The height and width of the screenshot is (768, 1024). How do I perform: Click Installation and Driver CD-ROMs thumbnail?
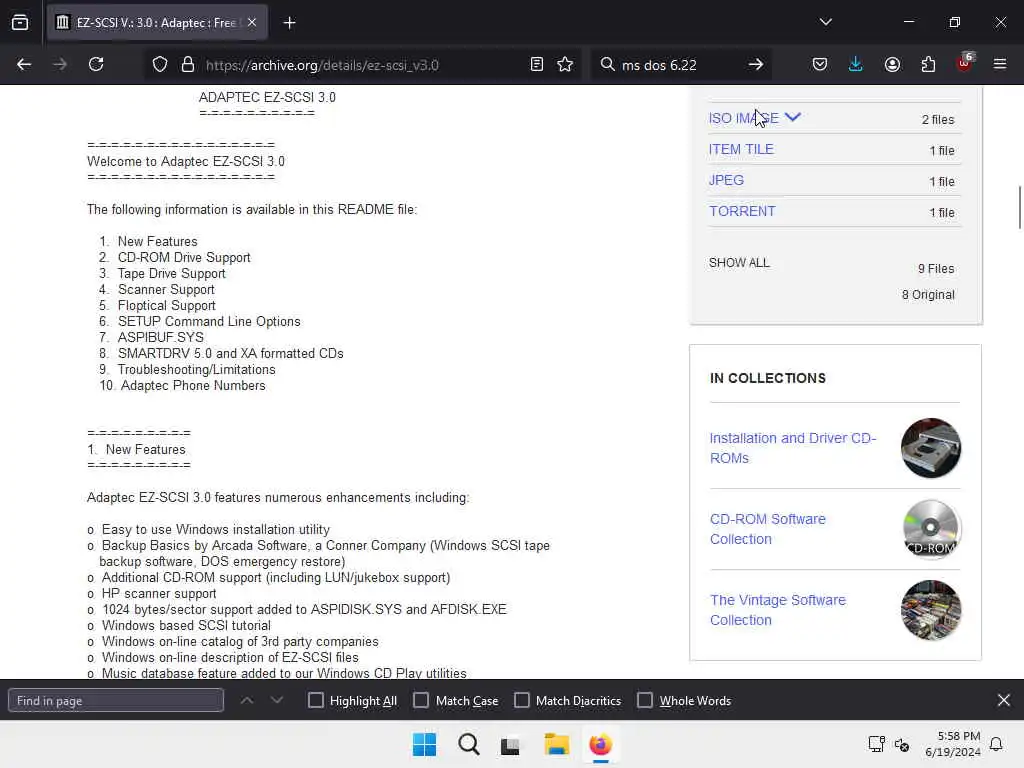[x=931, y=448]
